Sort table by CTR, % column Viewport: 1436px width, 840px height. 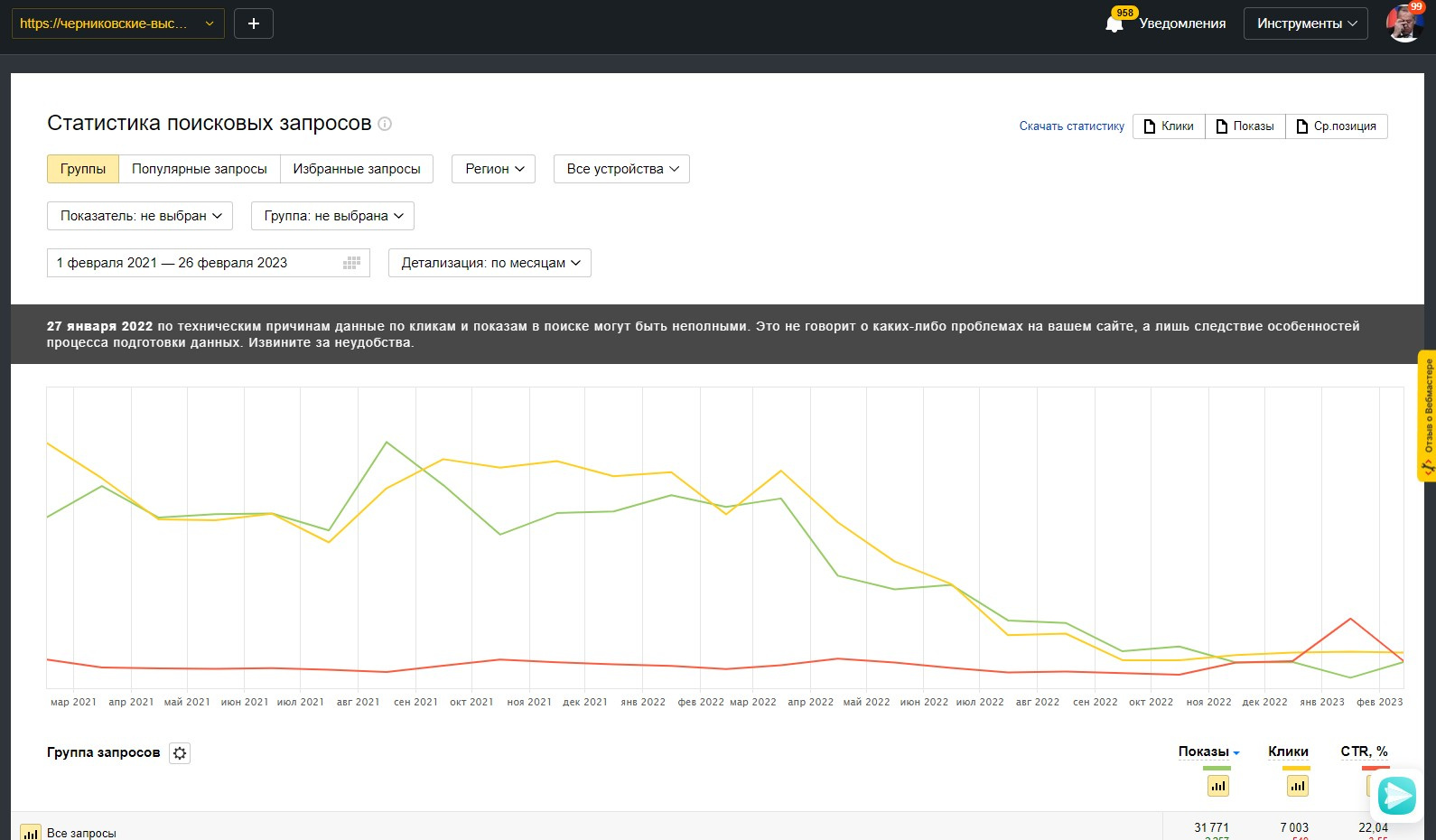1364,751
